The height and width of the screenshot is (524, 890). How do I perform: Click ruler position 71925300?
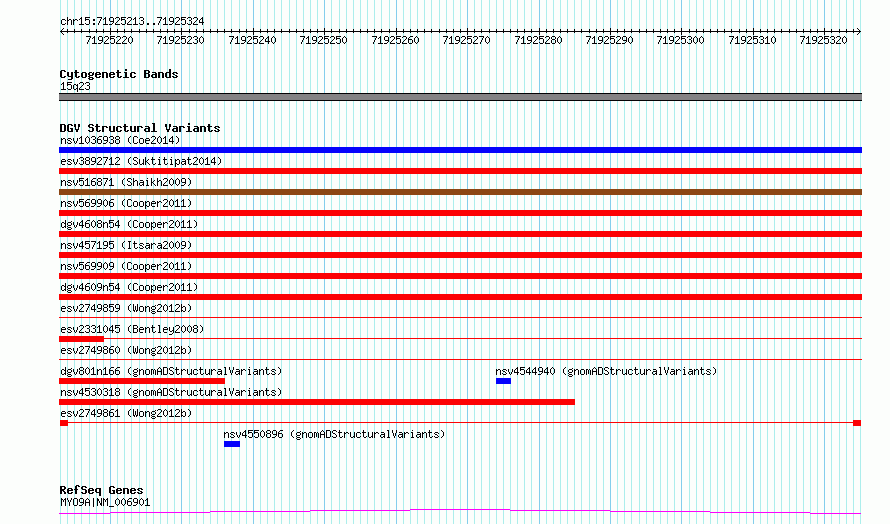680,40
